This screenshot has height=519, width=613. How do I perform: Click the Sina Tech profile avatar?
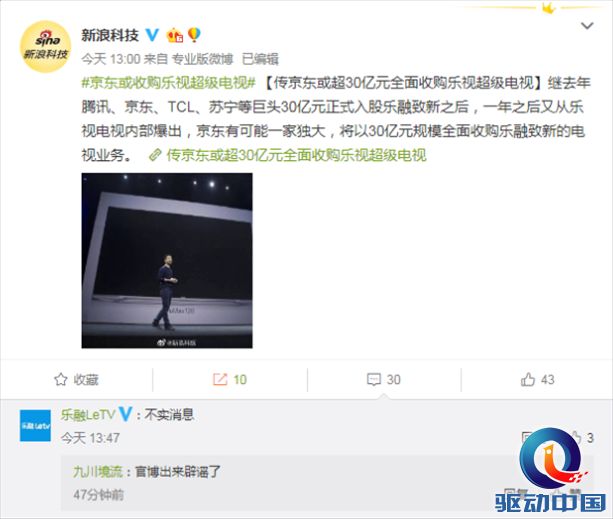[x=45, y=47]
